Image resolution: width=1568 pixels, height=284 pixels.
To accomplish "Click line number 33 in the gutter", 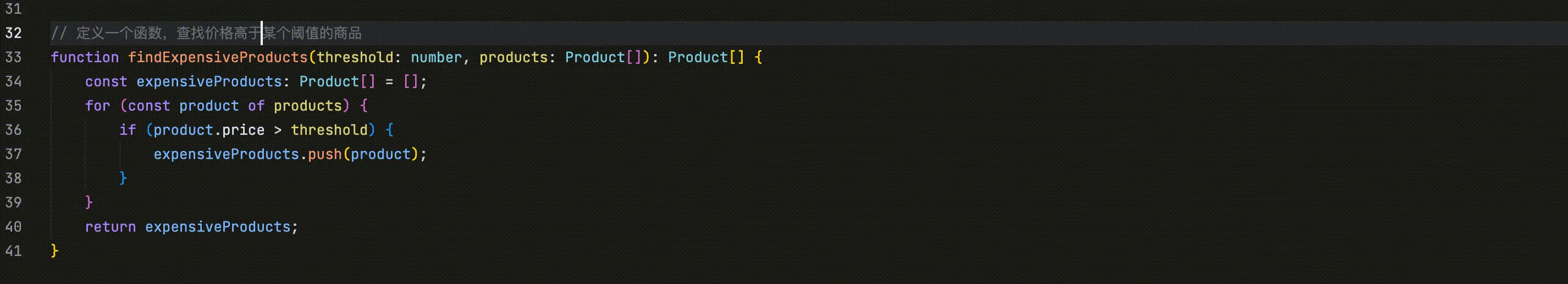I will tap(13, 57).
